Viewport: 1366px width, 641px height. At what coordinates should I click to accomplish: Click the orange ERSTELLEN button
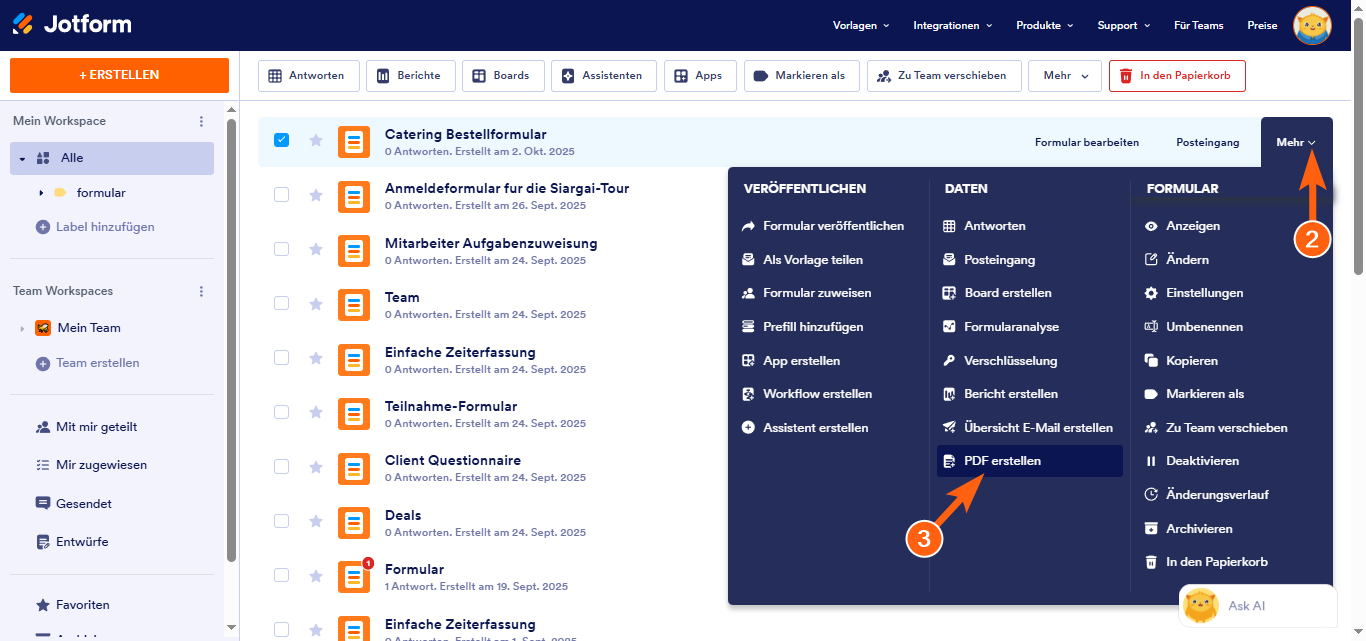pos(119,75)
